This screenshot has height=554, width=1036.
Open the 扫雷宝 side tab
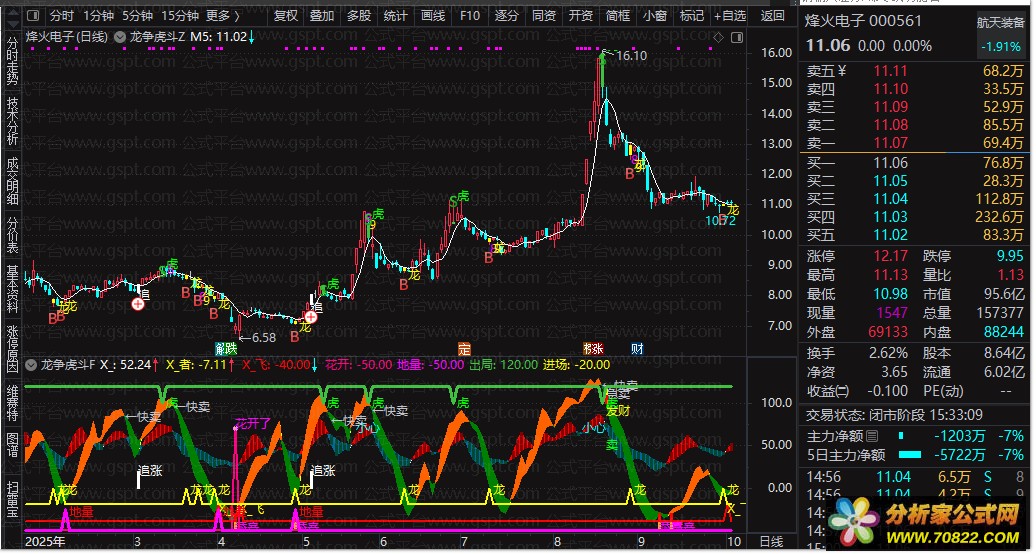tap(13, 500)
